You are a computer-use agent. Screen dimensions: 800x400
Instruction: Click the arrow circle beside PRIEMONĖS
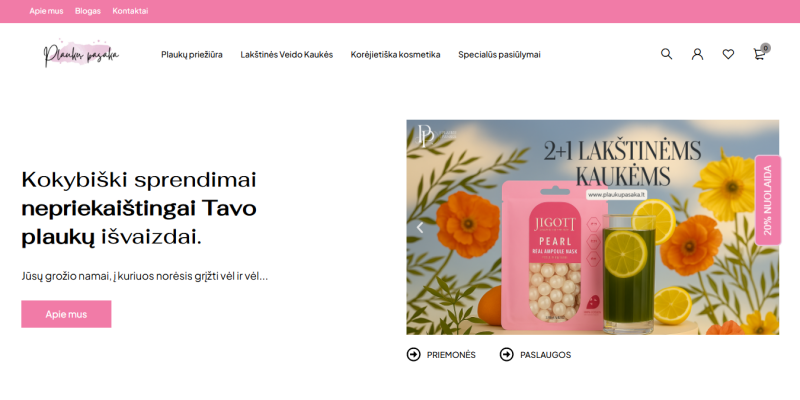(413, 355)
